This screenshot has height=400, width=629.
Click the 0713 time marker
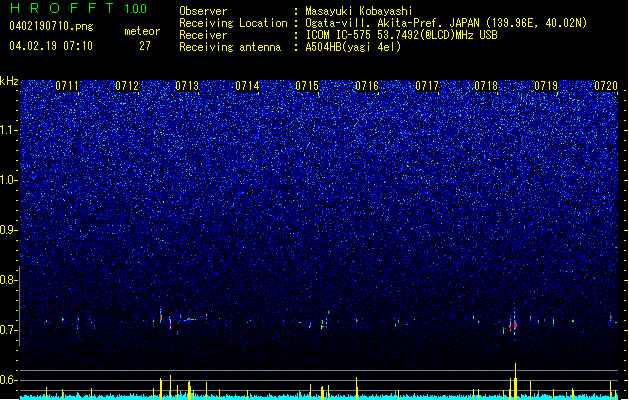[x=187, y=86]
